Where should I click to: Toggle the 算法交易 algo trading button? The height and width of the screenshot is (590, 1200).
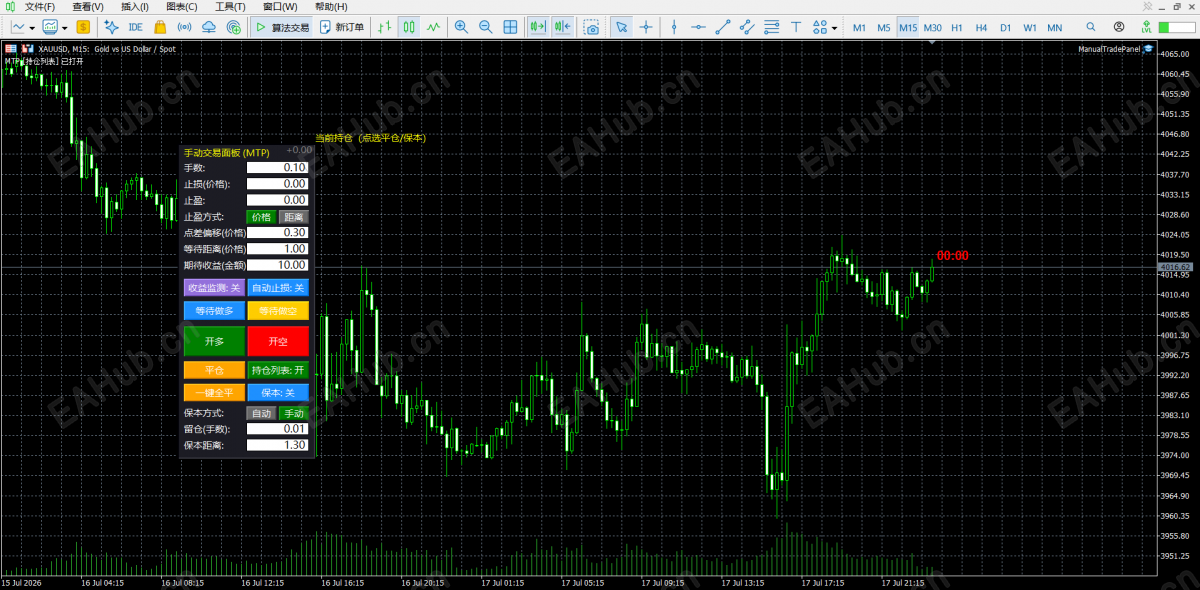(x=281, y=27)
